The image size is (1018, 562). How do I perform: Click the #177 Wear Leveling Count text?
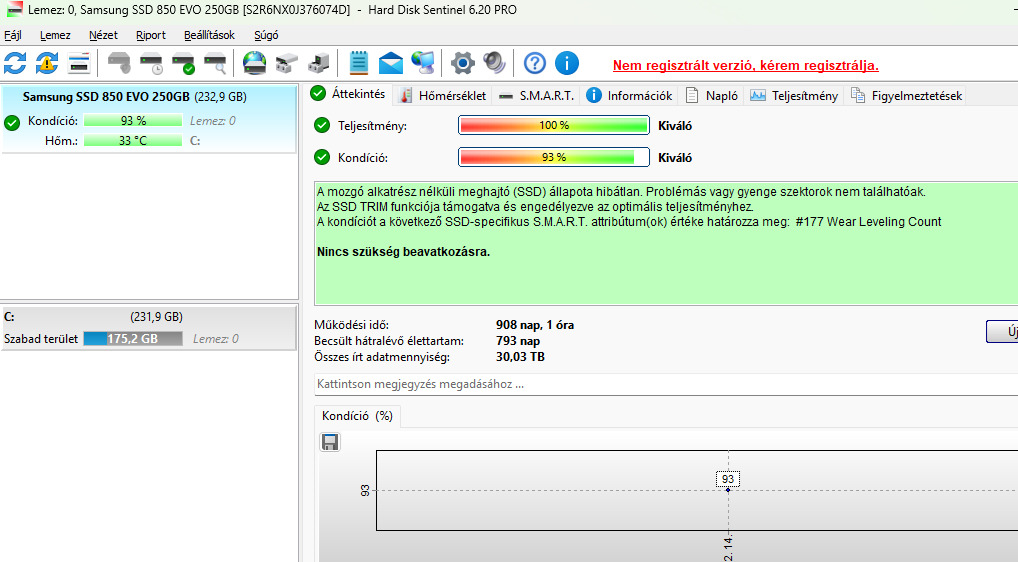click(x=868, y=222)
